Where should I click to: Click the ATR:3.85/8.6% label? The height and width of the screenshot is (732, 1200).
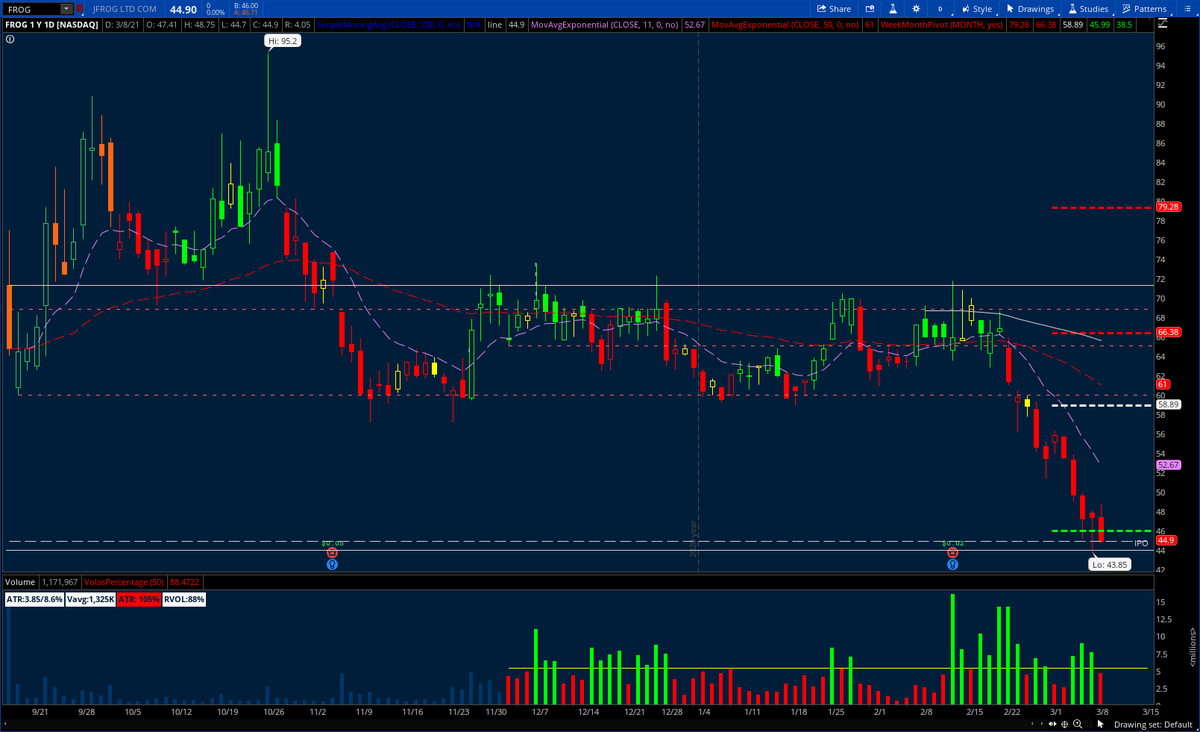35,599
